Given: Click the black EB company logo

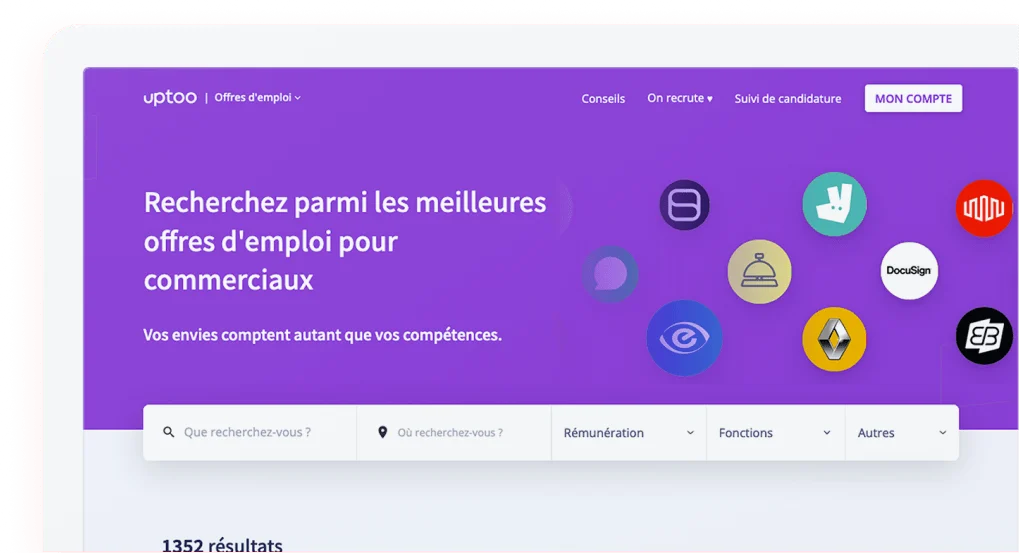Looking at the screenshot, I should pos(984,336).
